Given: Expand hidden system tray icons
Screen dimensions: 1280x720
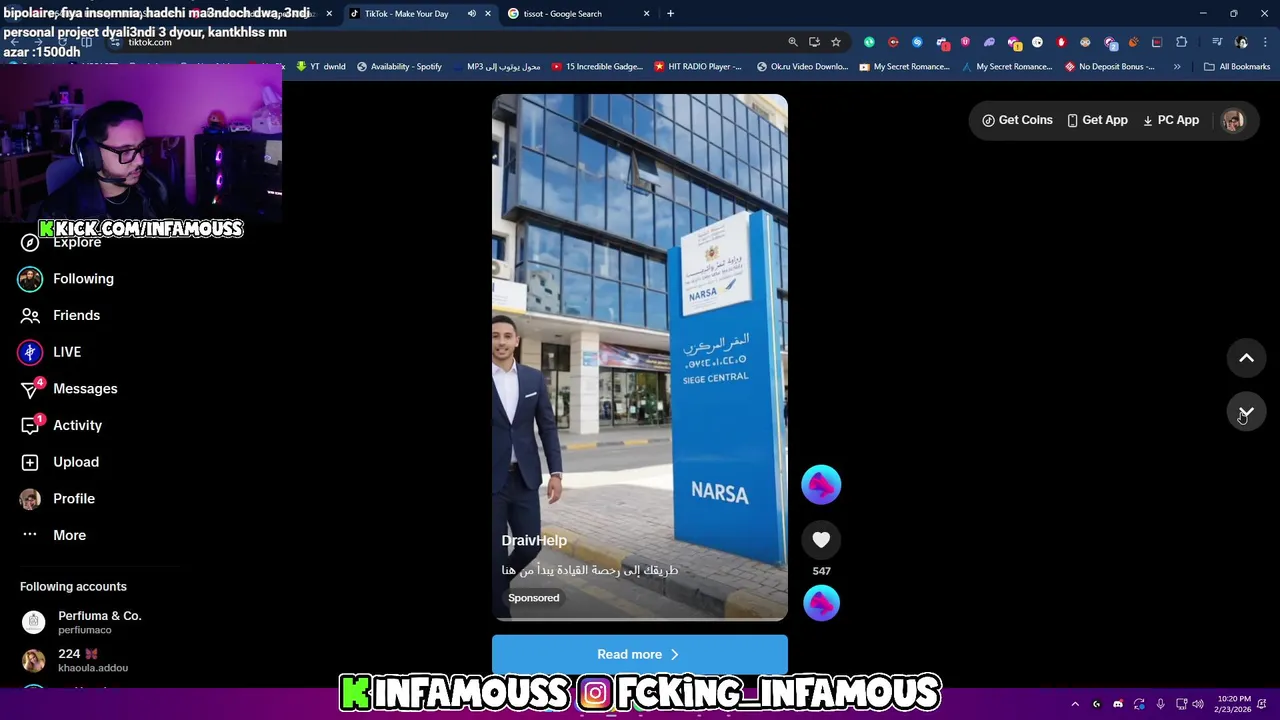Looking at the screenshot, I should [x=1075, y=704].
